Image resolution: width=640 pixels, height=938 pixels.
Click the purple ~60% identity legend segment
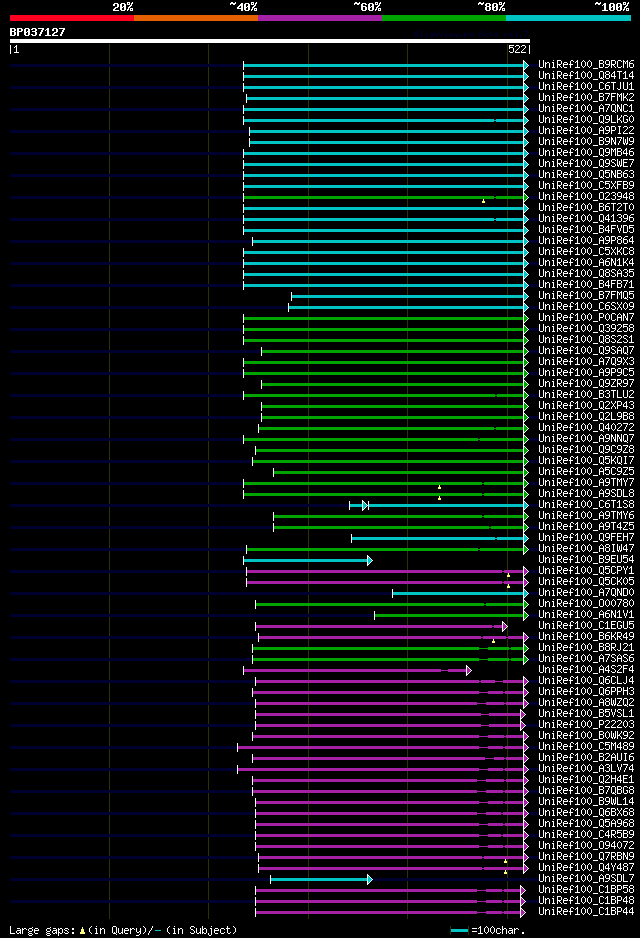click(320, 18)
